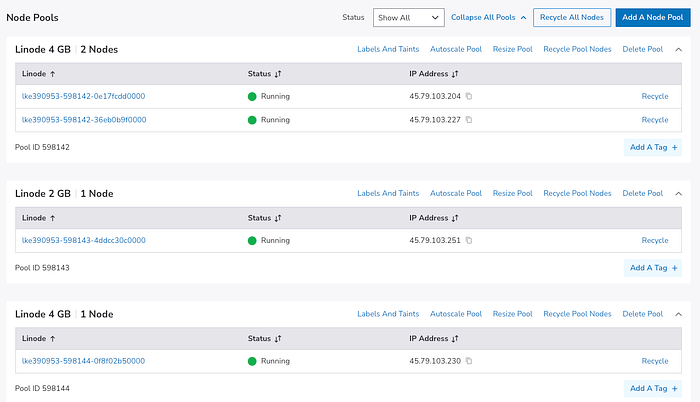Collapse the last Linode 4 GB pool
Viewport: 700px width, 402px height.
click(x=678, y=314)
